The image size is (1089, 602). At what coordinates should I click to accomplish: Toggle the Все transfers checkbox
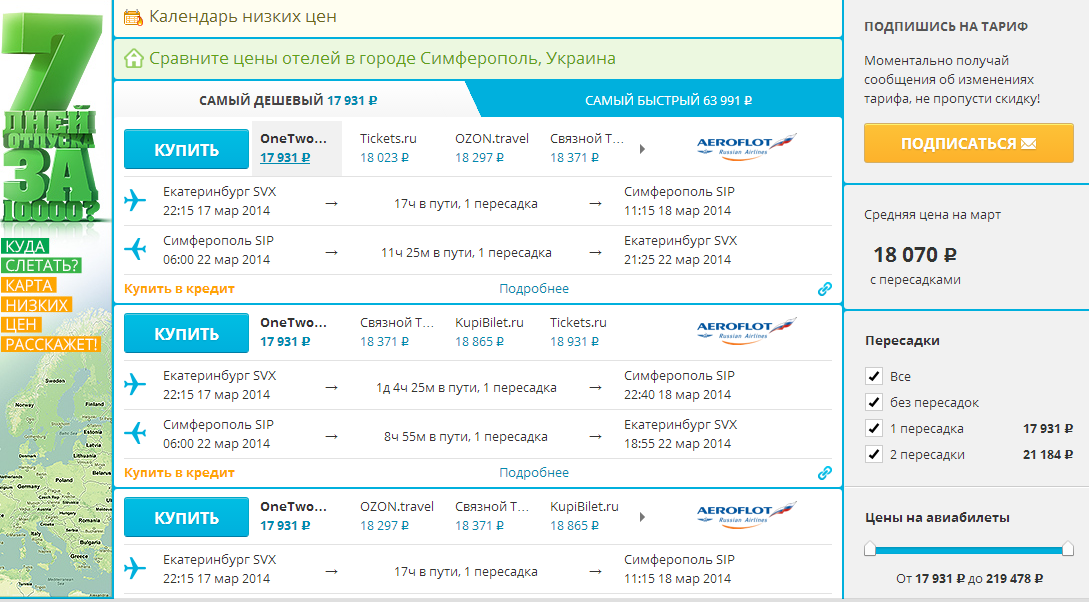pyautogui.click(x=872, y=377)
